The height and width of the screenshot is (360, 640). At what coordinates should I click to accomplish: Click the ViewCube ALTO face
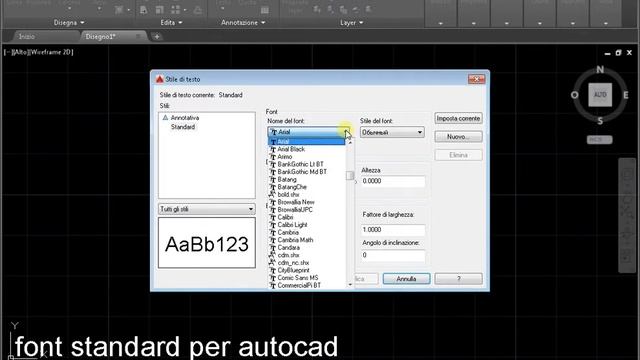pyautogui.click(x=600, y=95)
